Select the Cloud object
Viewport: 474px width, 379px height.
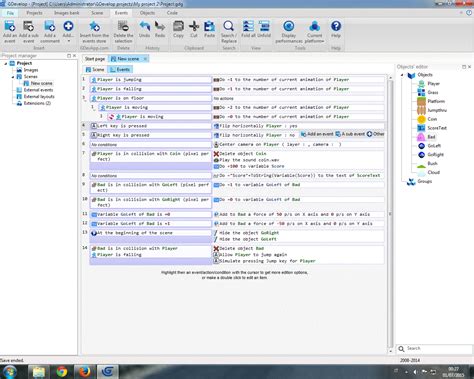pos(433,172)
